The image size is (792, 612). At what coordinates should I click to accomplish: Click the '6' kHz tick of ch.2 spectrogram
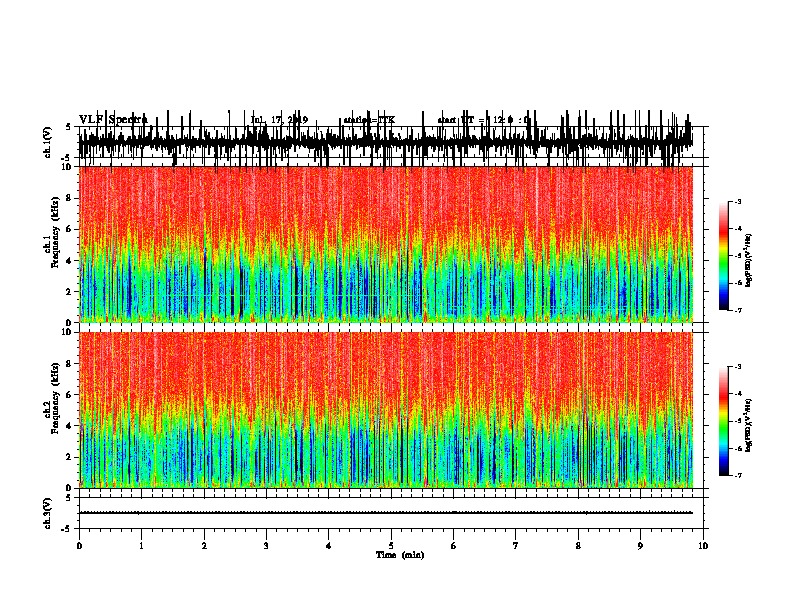point(69,395)
